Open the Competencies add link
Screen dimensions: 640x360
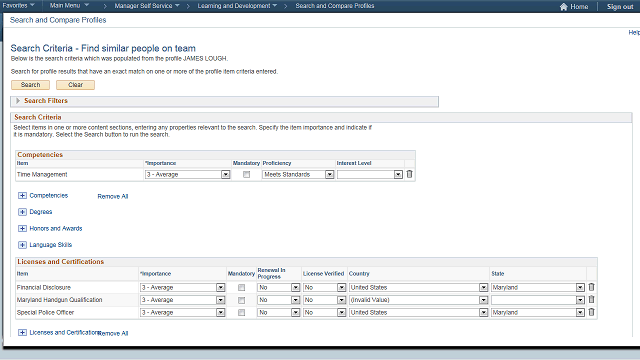click(x=49, y=196)
